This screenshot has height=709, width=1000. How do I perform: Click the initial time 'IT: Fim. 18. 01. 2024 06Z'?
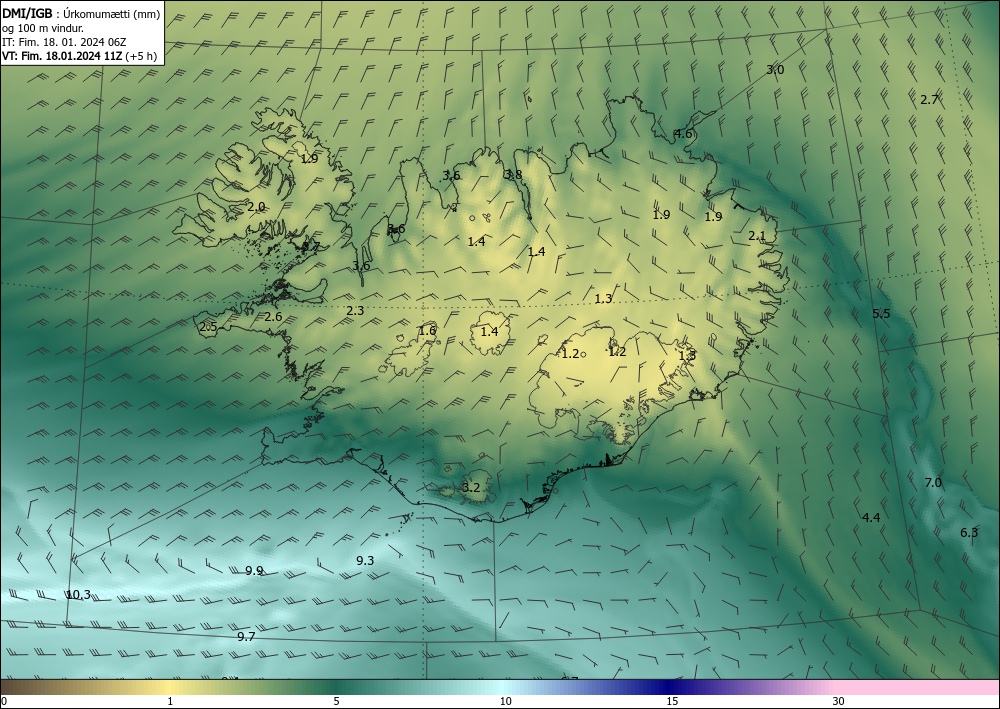[64, 41]
